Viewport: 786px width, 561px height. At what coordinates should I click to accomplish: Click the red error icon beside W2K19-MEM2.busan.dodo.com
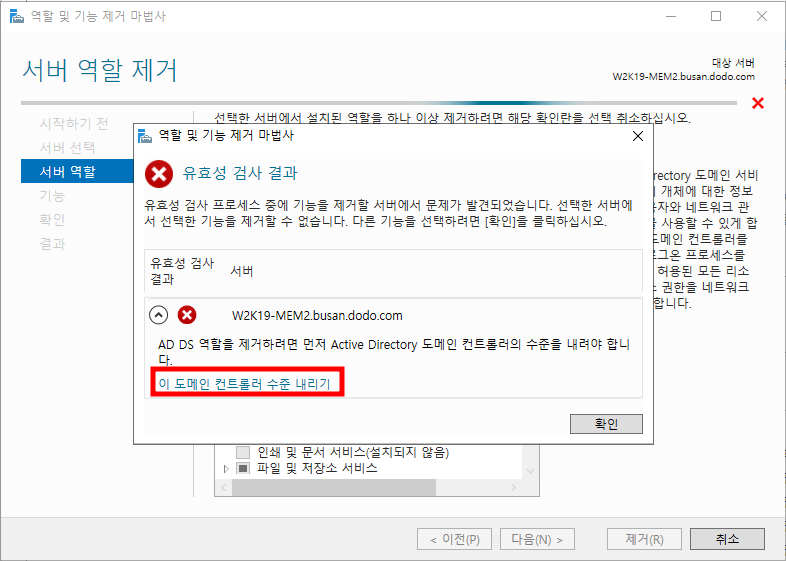pos(187,315)
